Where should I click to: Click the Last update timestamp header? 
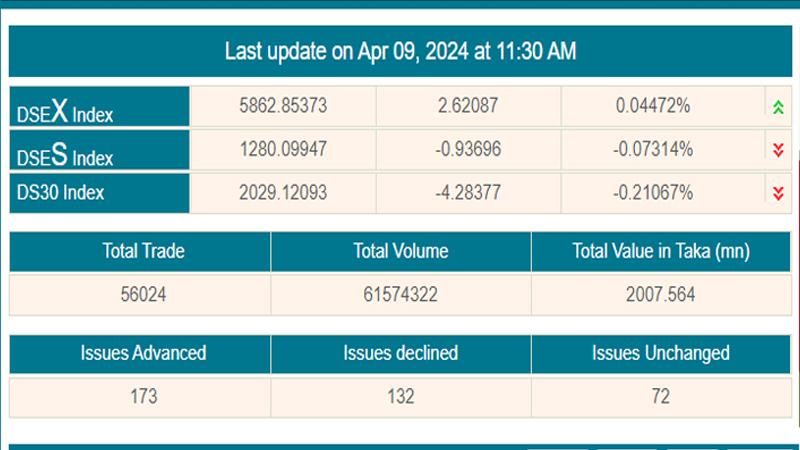pyautogui.click(x=400, y=51)
